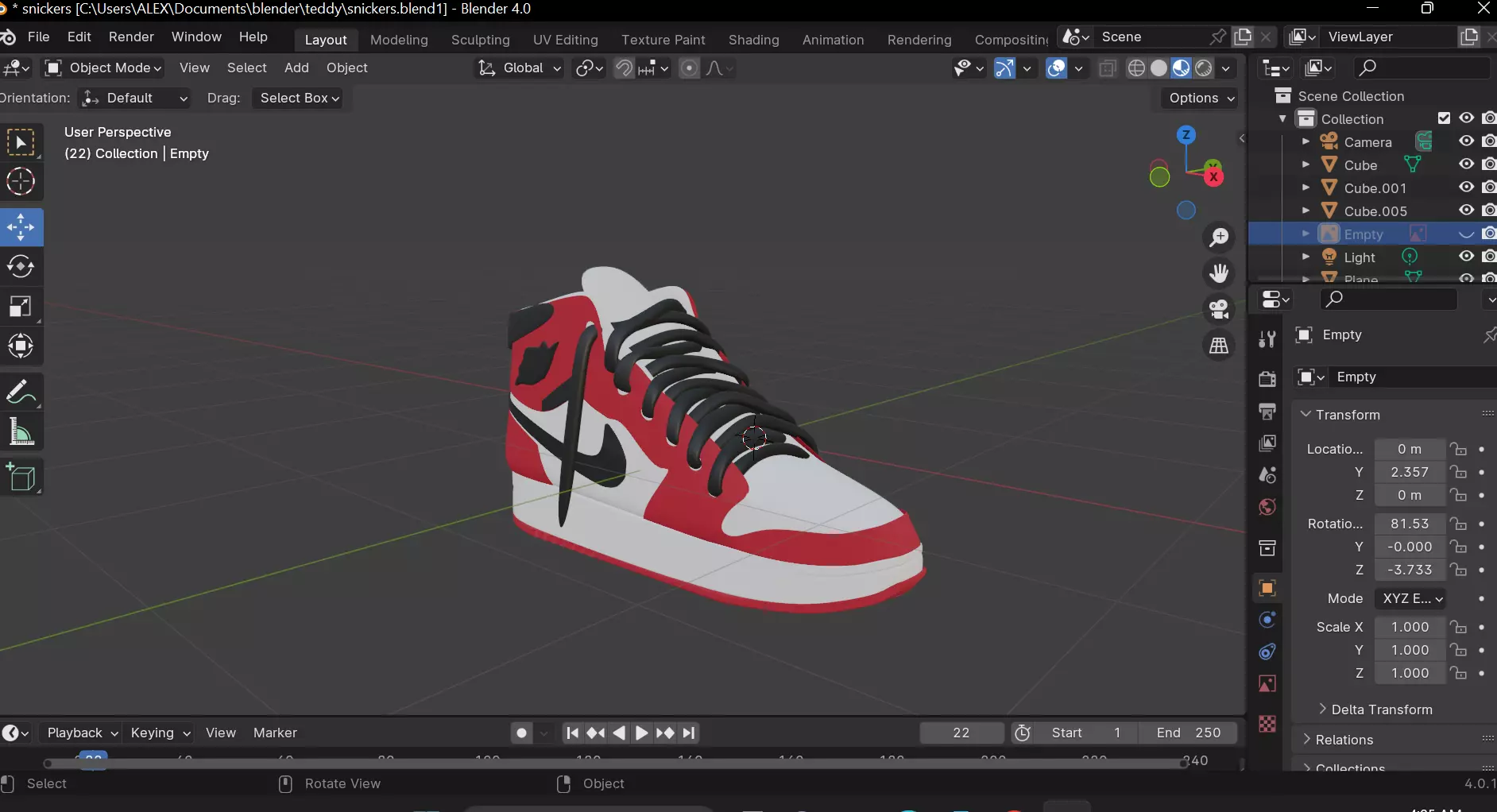Select the Measure tool

(21, 432)
